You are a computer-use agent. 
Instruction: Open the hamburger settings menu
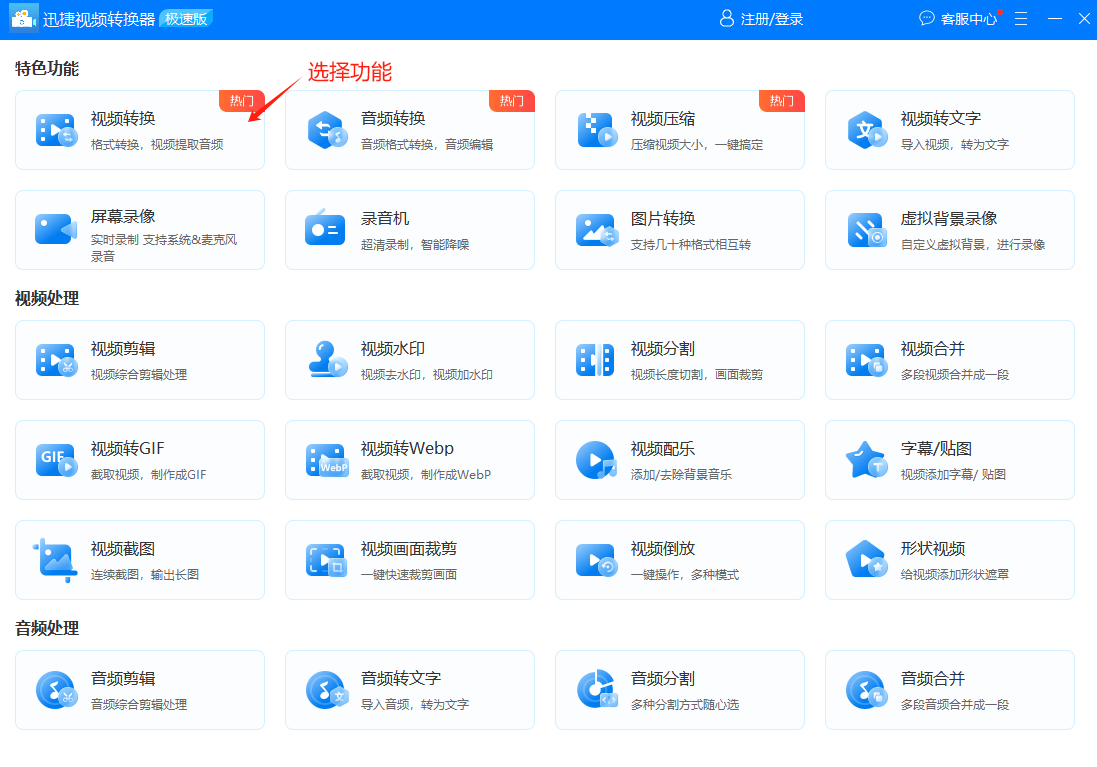click(1020, 17)
